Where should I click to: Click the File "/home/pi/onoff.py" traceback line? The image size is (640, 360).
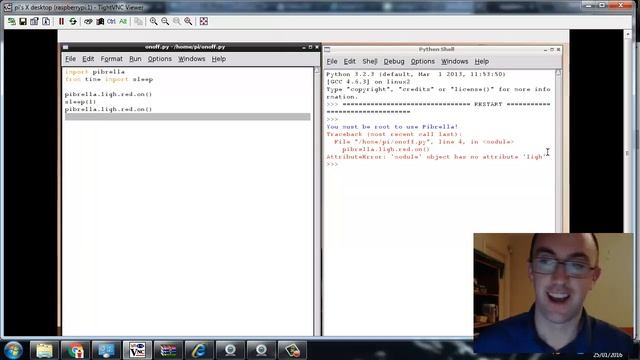424,142
